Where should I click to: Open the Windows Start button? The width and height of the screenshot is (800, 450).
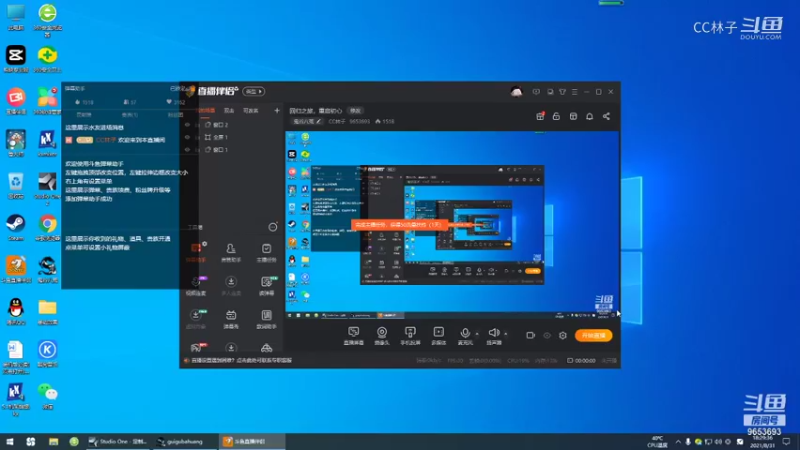pos(10,441)
